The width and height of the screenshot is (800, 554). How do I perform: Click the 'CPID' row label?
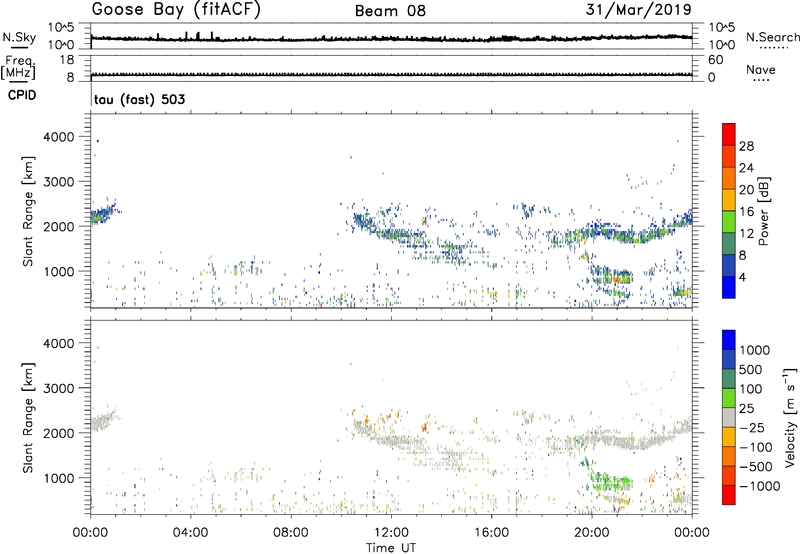22,95
